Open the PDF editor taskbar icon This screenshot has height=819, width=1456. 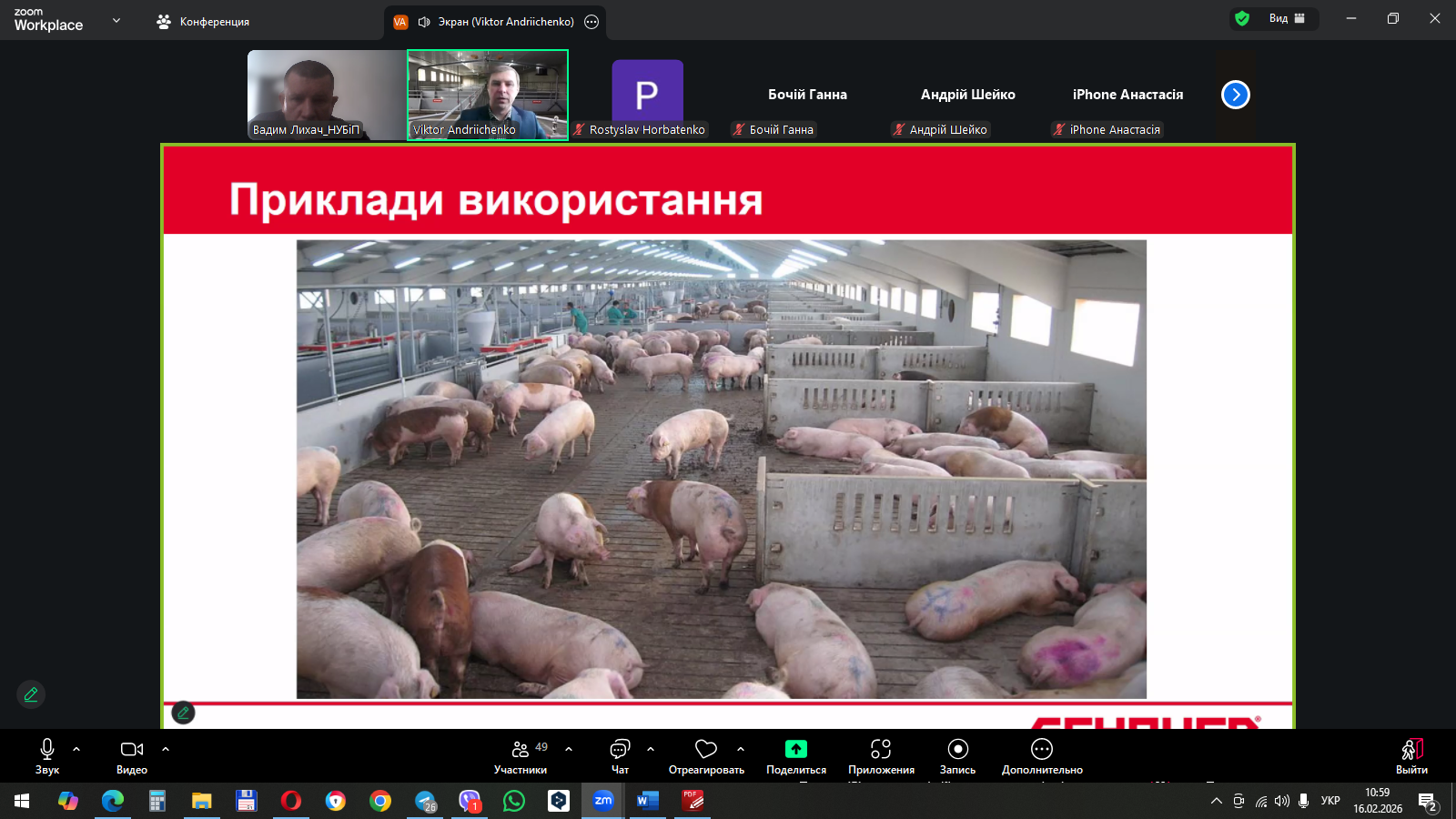click(693, 801)
